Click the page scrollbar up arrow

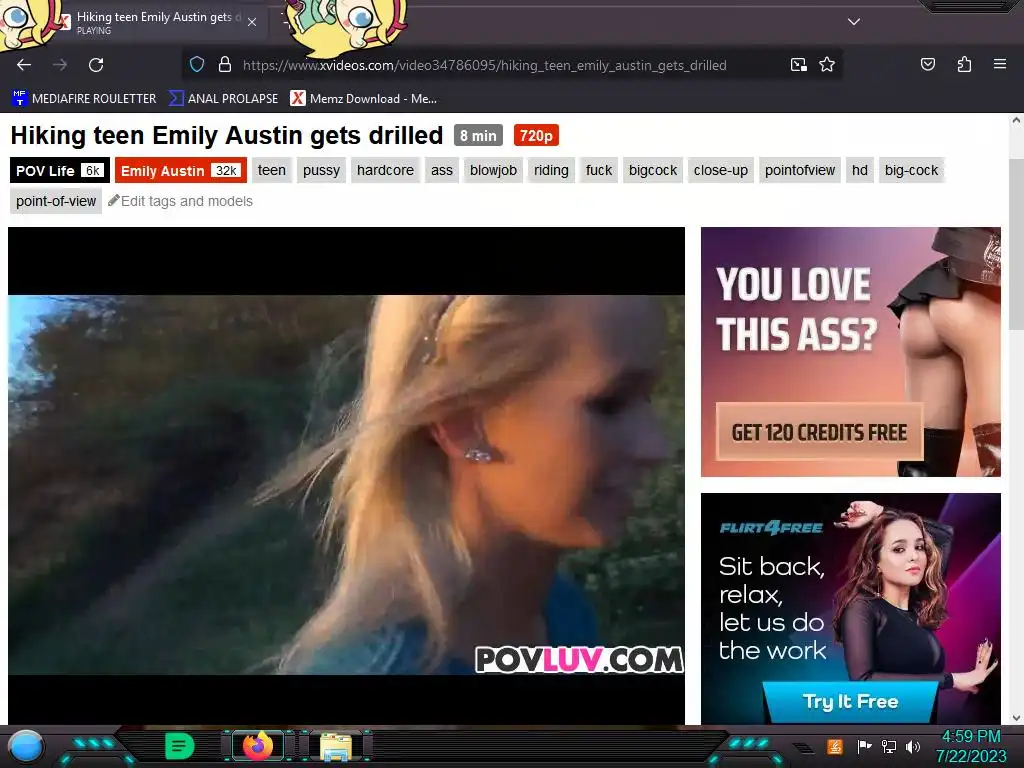pyautogui.click(x=1016, y=120)
